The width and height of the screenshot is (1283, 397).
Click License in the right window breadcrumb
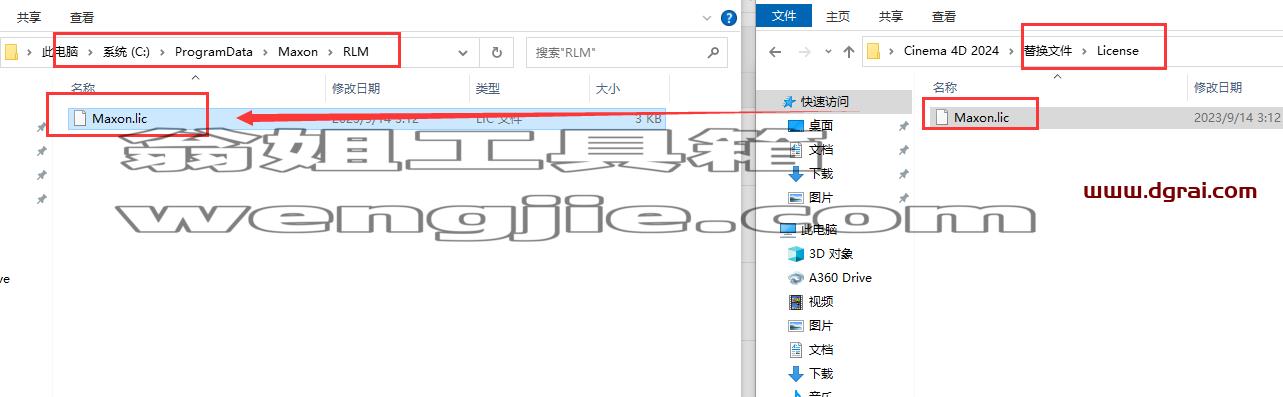[1117, 51]
